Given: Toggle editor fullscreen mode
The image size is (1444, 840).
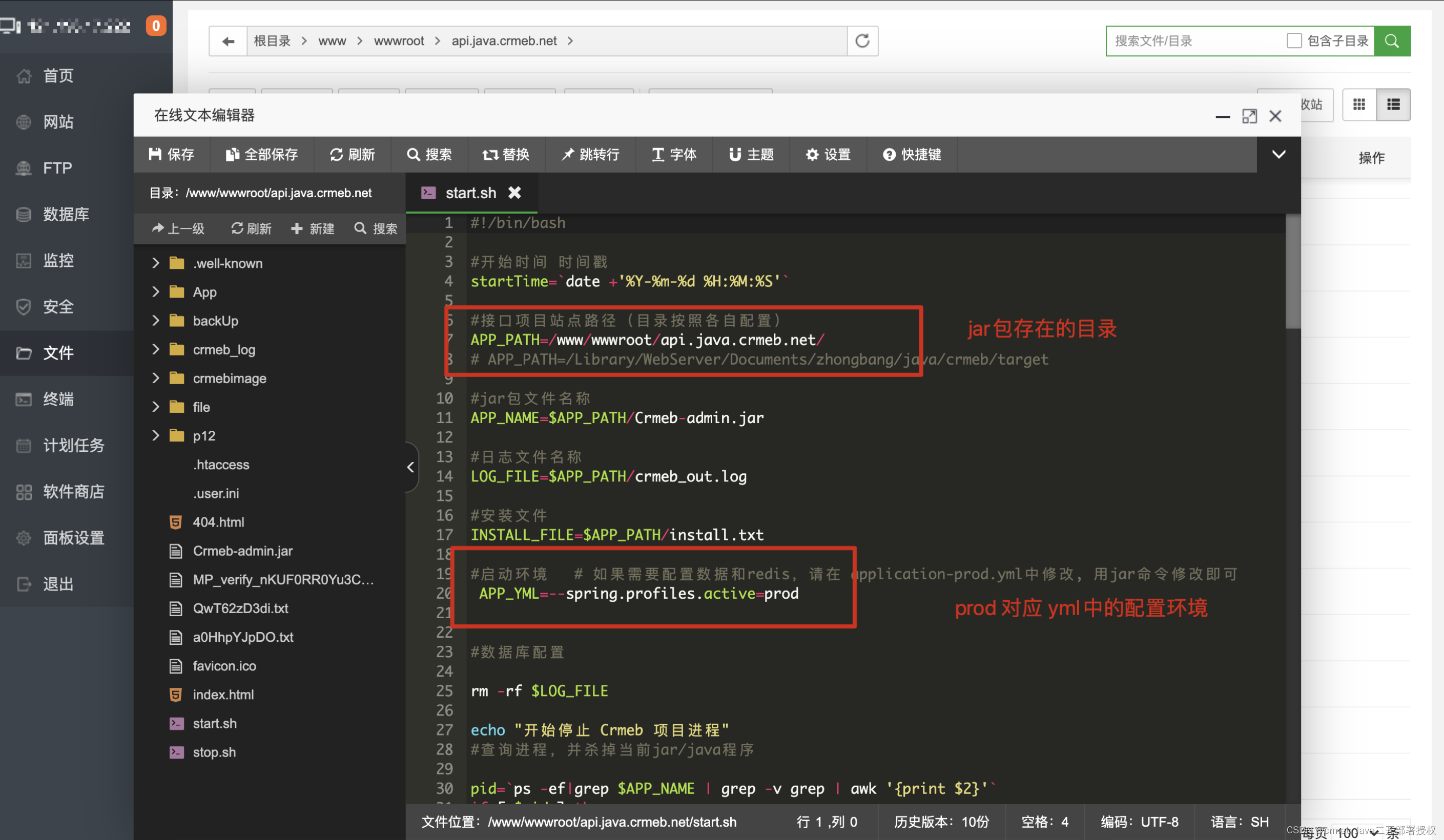Looking at the screenshot, I should [1250, 116].
